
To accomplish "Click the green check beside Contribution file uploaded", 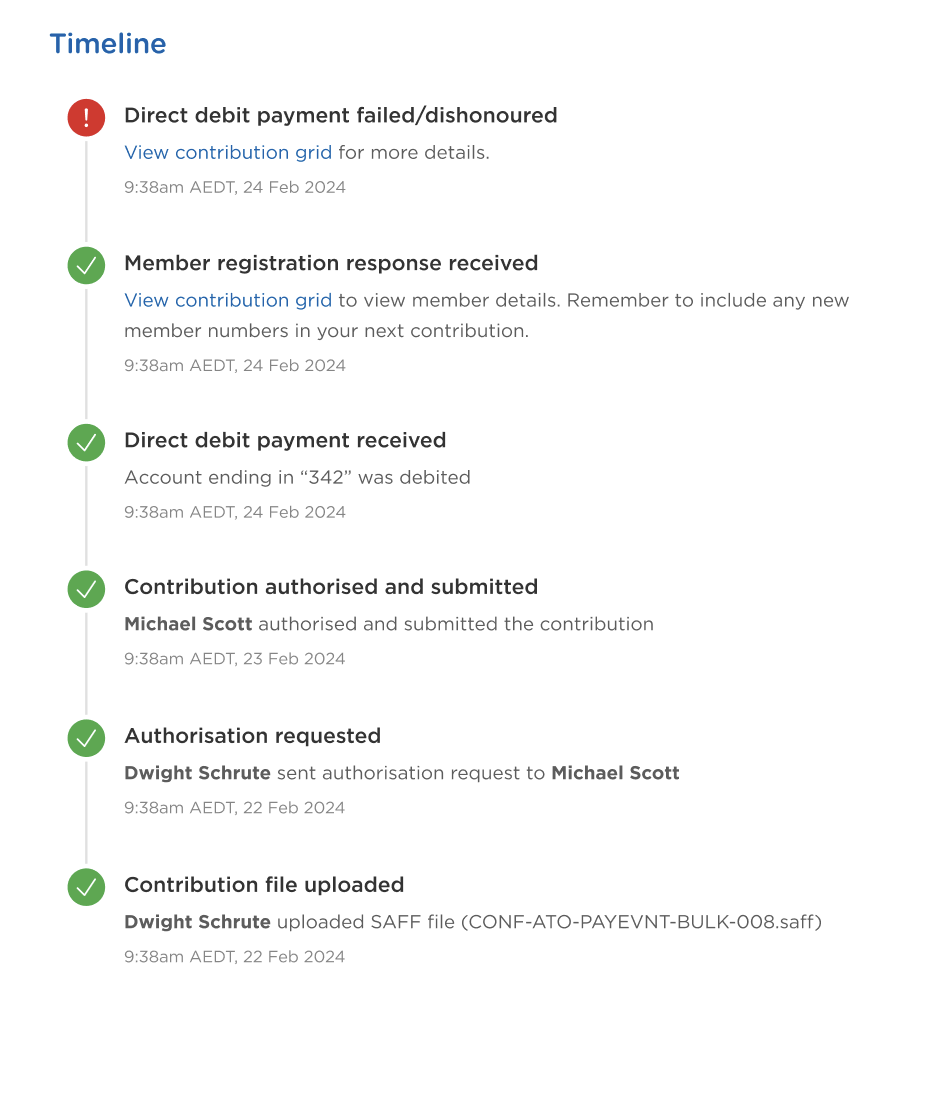I will (x=86, y=887).
